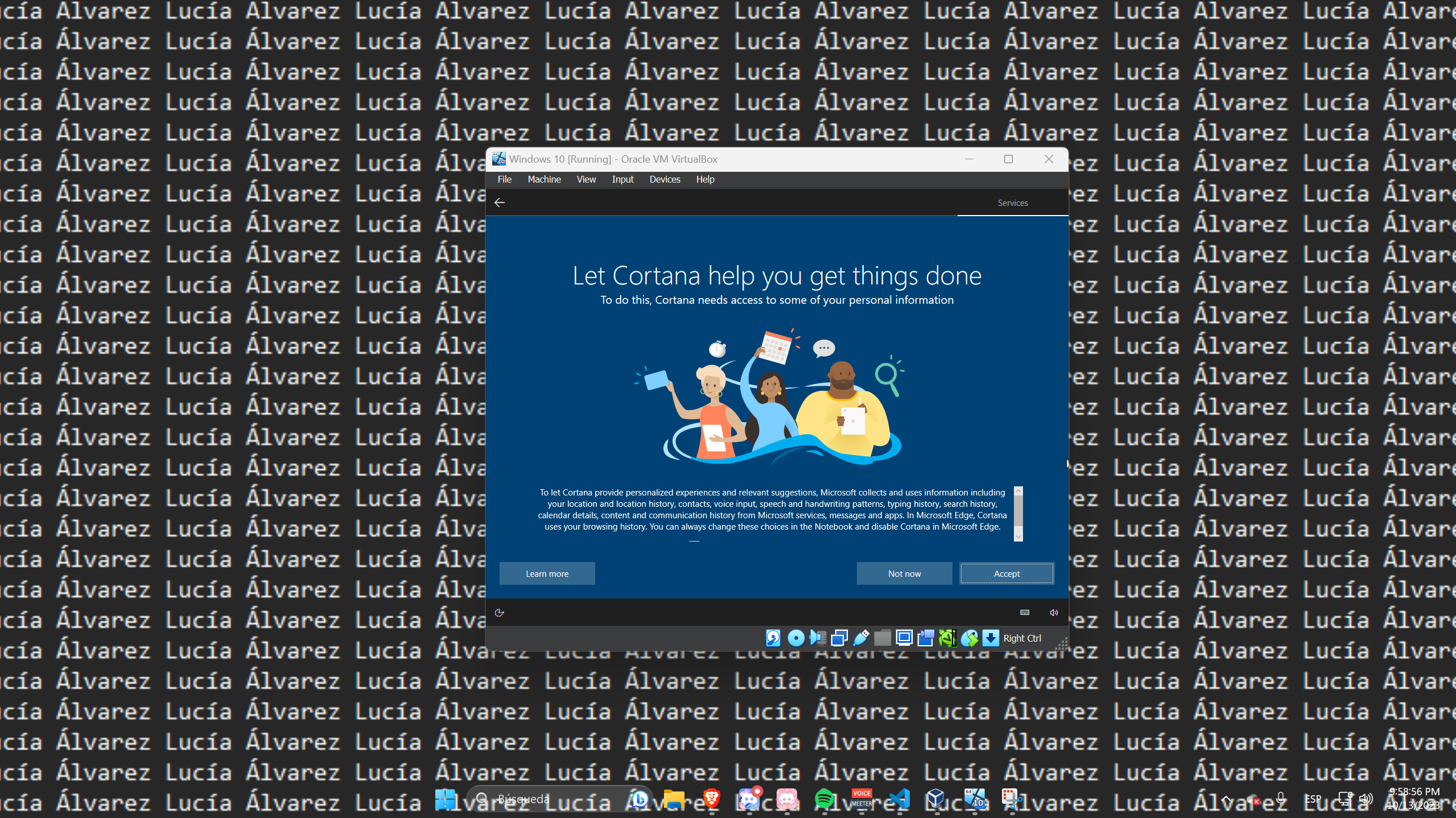Click the shared folders icon in the status bar
1456x818 pixels.
882,638
